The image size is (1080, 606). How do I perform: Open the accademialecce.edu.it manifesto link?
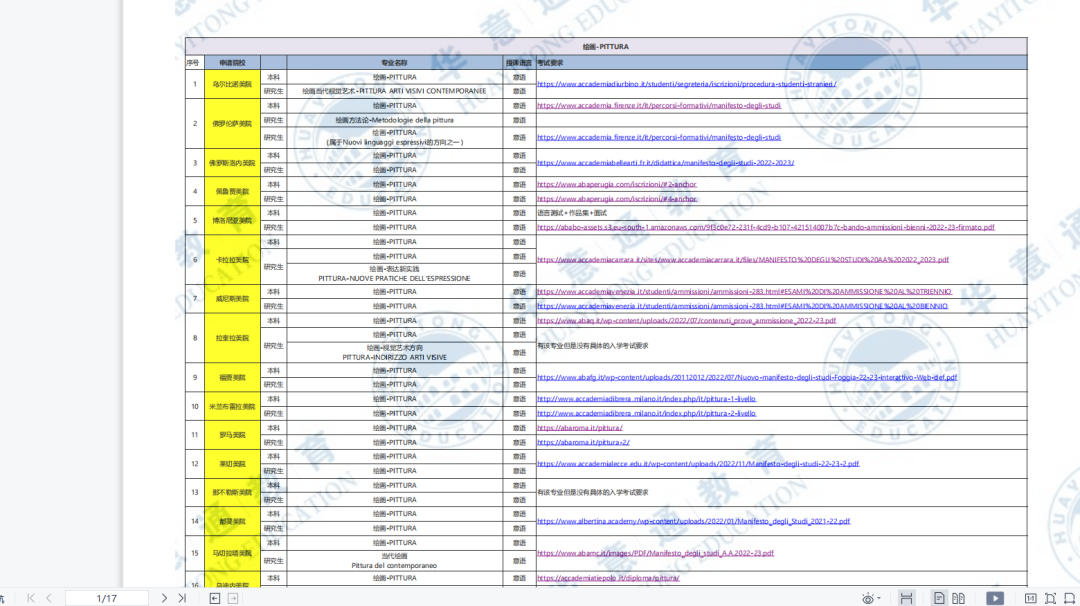[x=698, y=463]
